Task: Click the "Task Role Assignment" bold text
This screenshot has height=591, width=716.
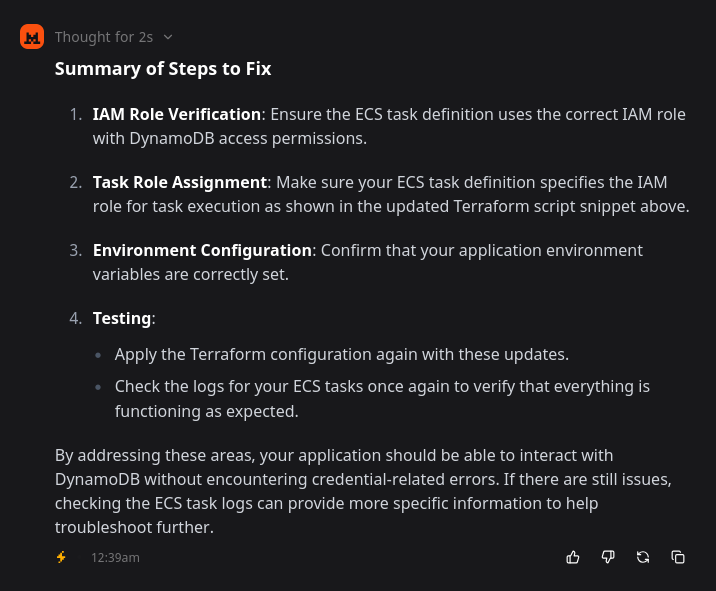Action: [179, 182]
